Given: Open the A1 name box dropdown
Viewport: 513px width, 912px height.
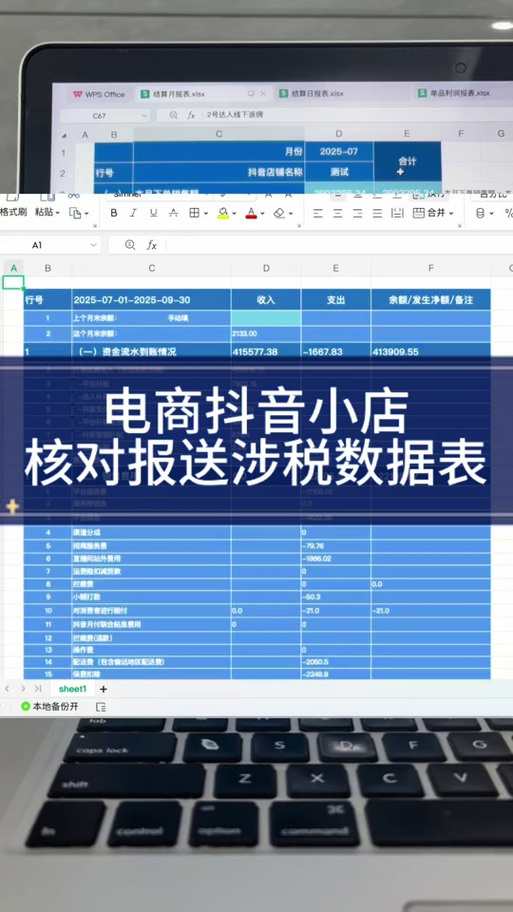Looking at the screenshot, I should click(x=94, y=245).
